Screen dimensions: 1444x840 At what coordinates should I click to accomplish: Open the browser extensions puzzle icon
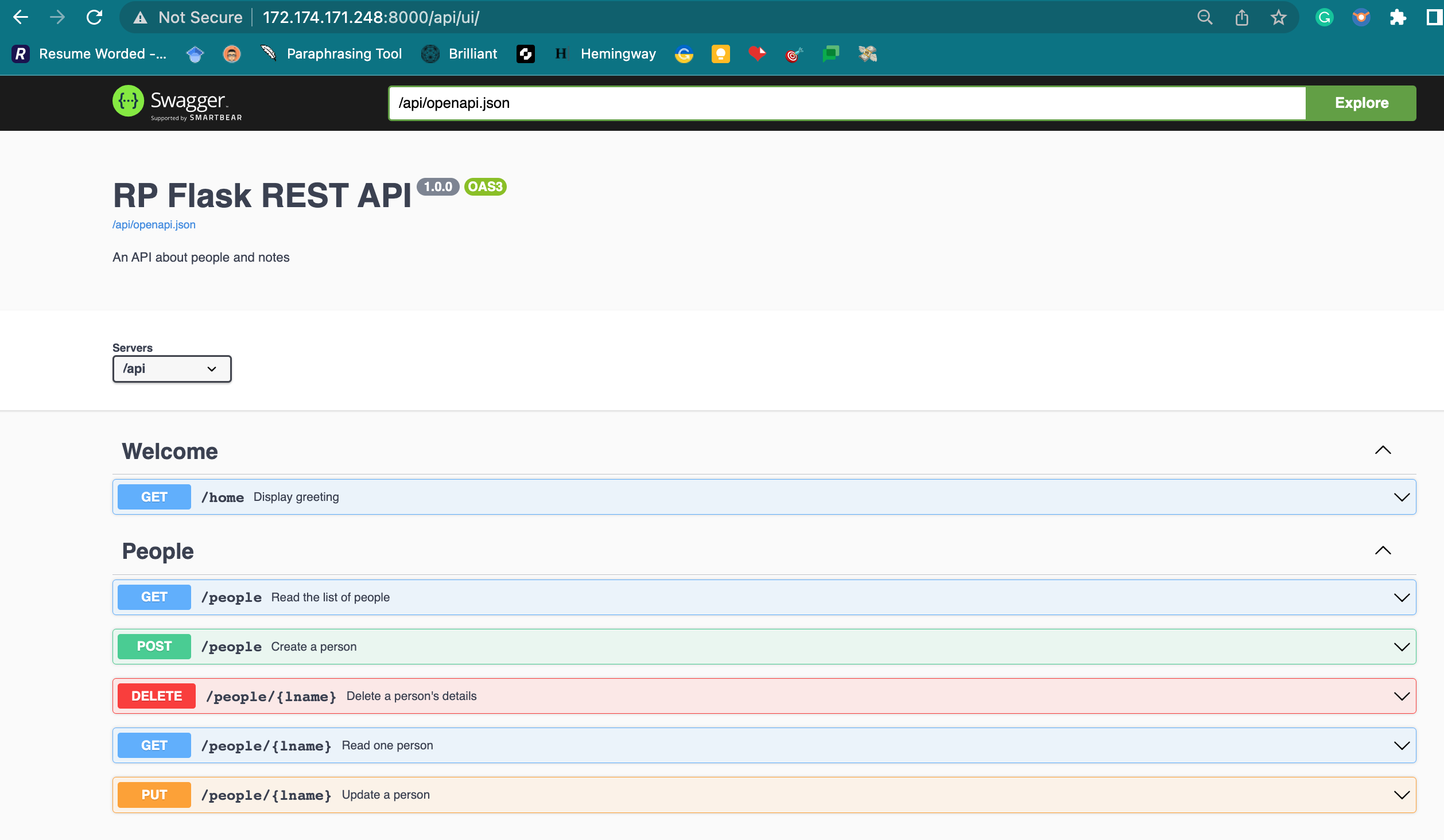[1398, 17]
